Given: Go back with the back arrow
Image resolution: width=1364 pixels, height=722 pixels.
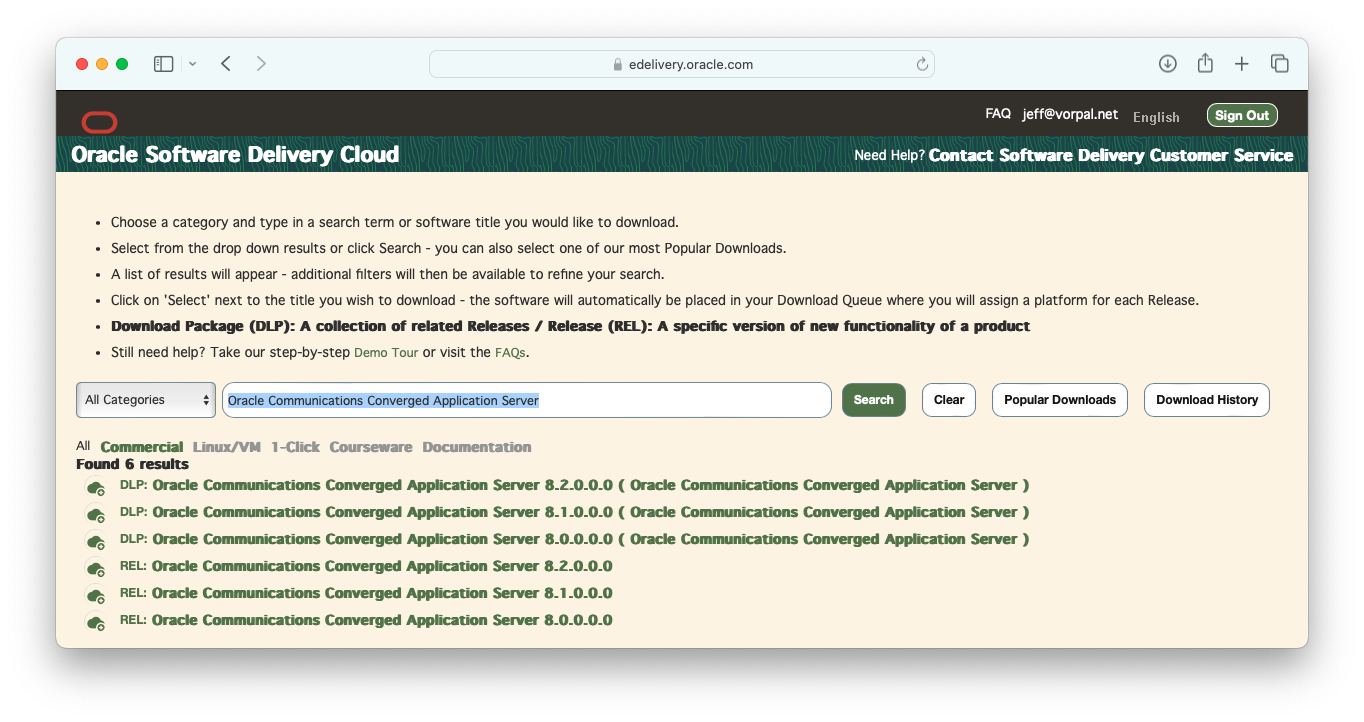Looking at the screenshot, I should (x=226, y=64).
